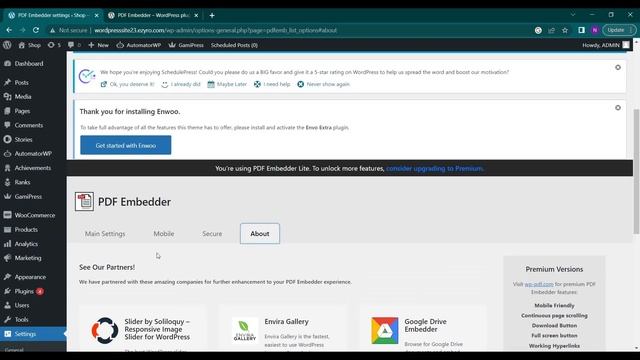Click the page vertical scrollbar
Screen dimensions: 640x360
636,171
